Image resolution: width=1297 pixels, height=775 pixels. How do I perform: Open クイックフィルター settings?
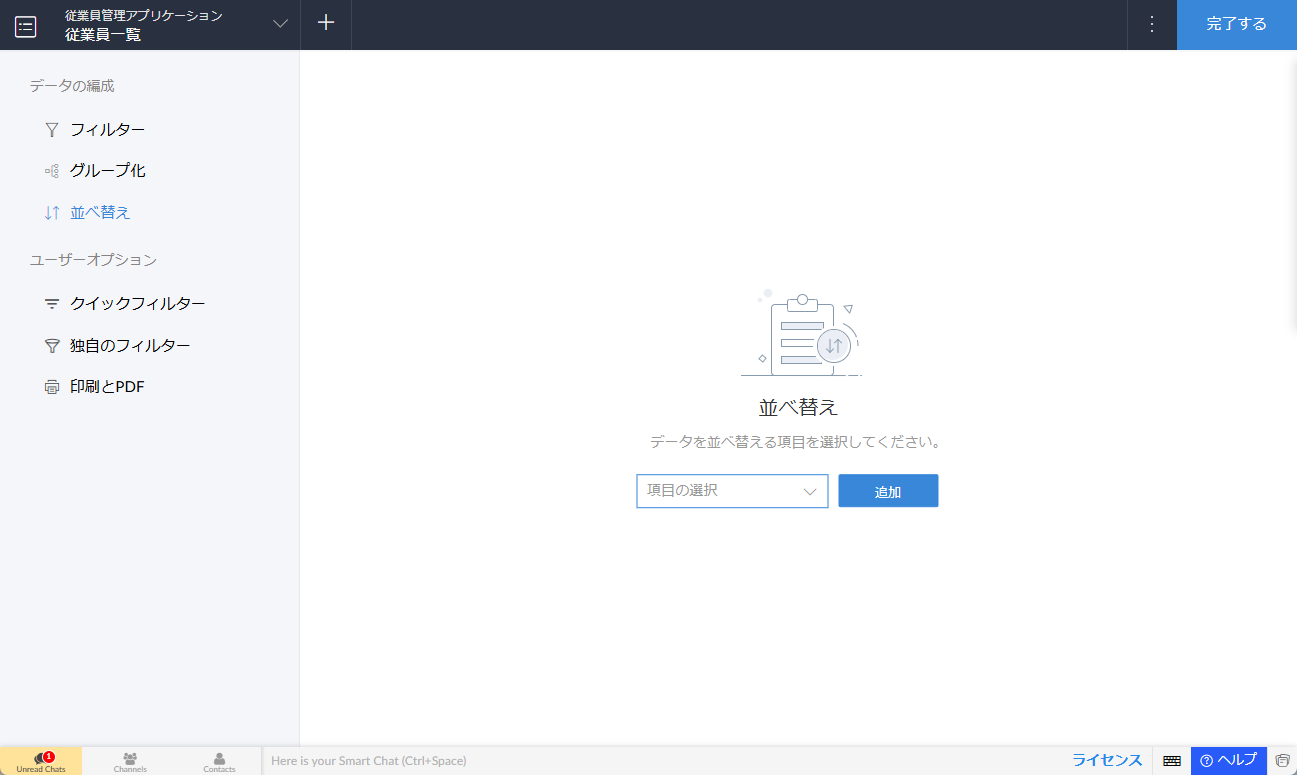pos(137,303)
